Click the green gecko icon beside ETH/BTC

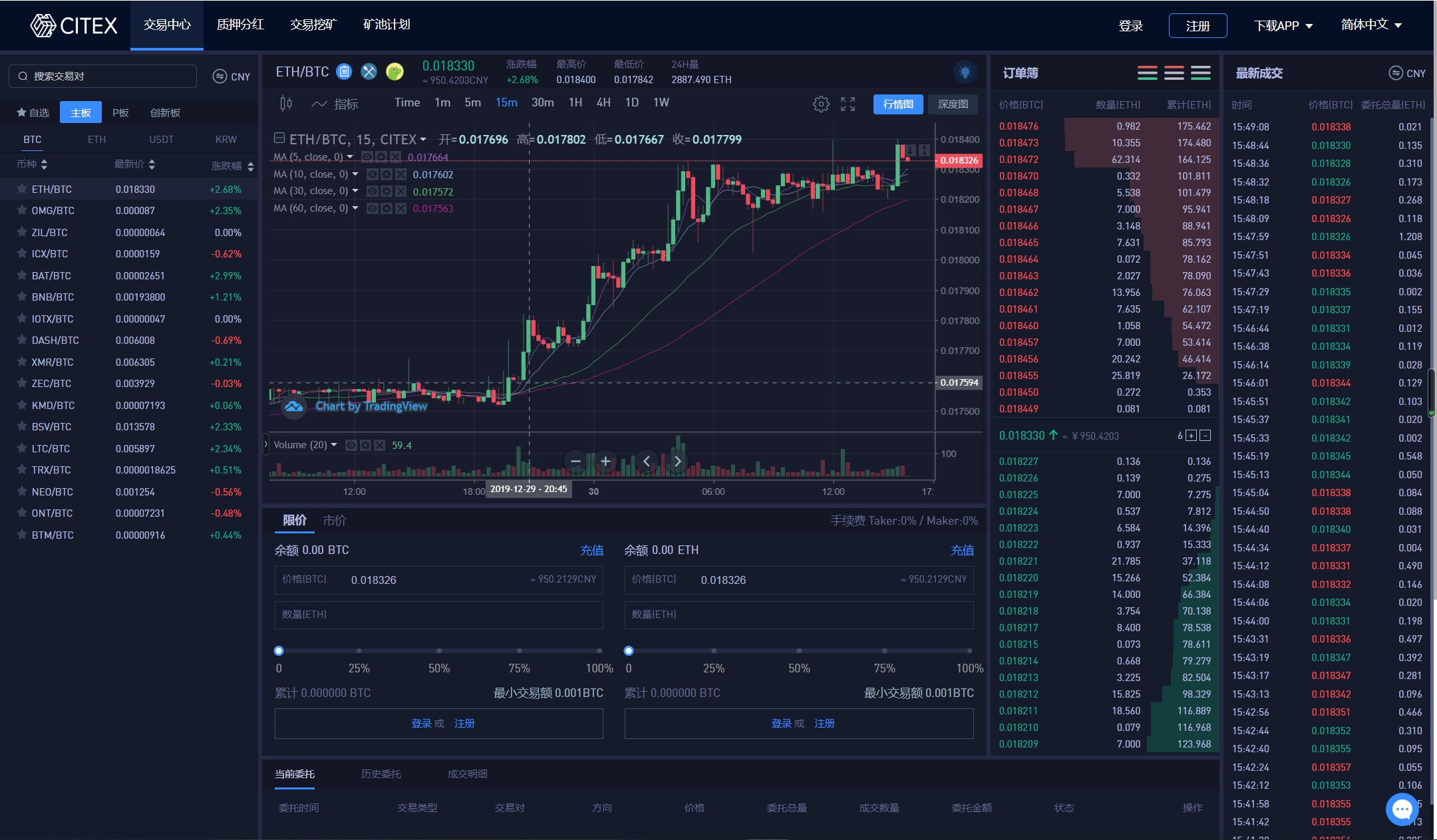click(395, 72)
